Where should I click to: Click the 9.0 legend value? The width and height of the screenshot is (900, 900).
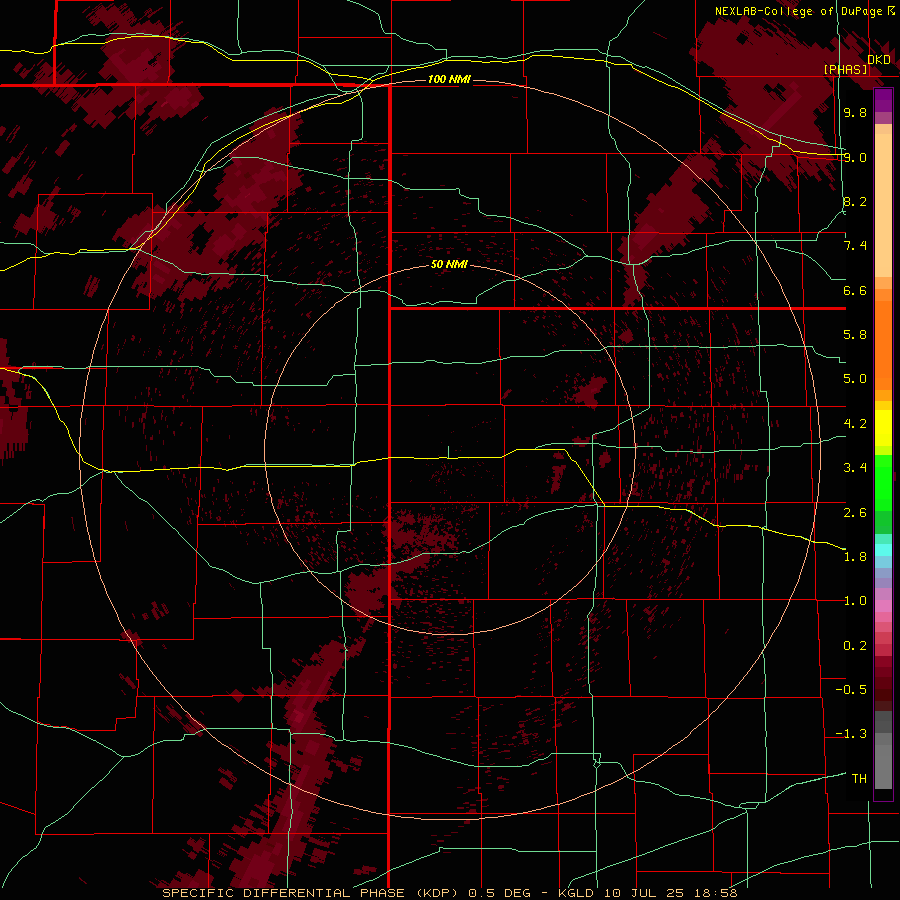pyautogui.click(x=855, y=157)
